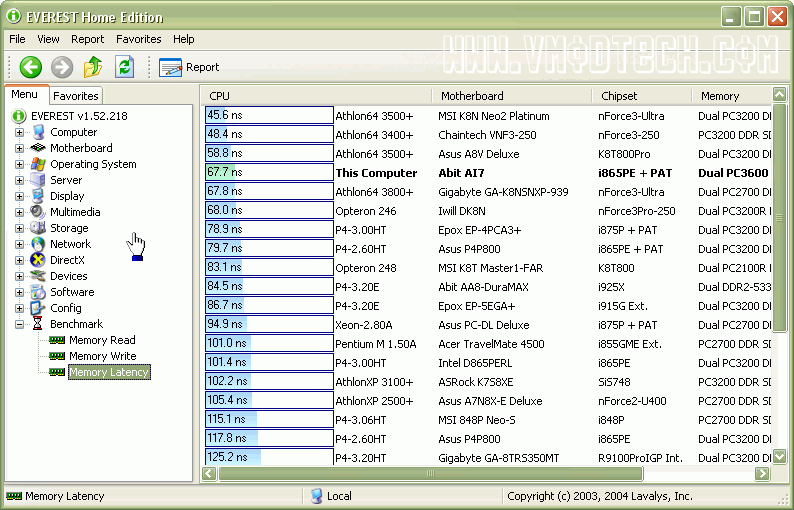794x510 pixels.
Task: Click the Network globe icon
Action: point(38,244)
